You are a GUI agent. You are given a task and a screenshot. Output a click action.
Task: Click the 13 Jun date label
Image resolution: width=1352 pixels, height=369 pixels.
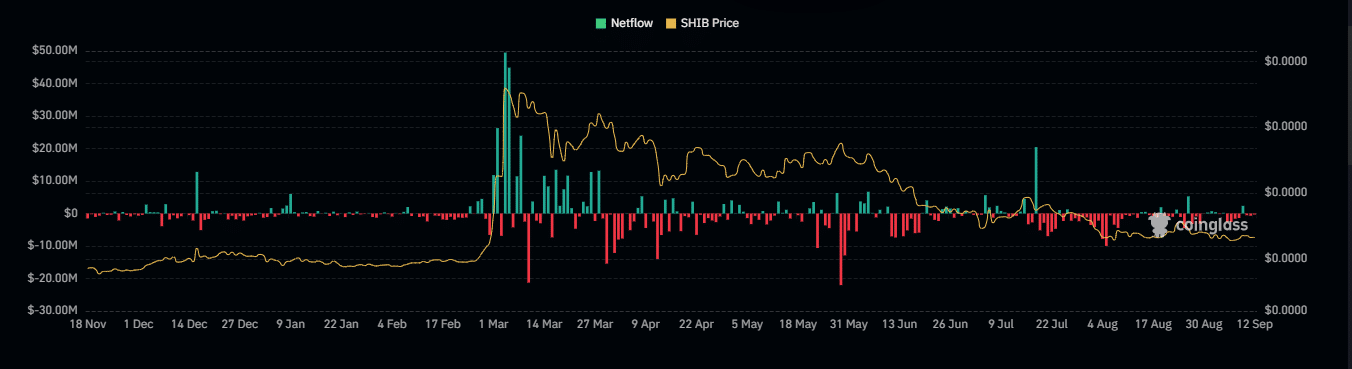tap(900, 324)
